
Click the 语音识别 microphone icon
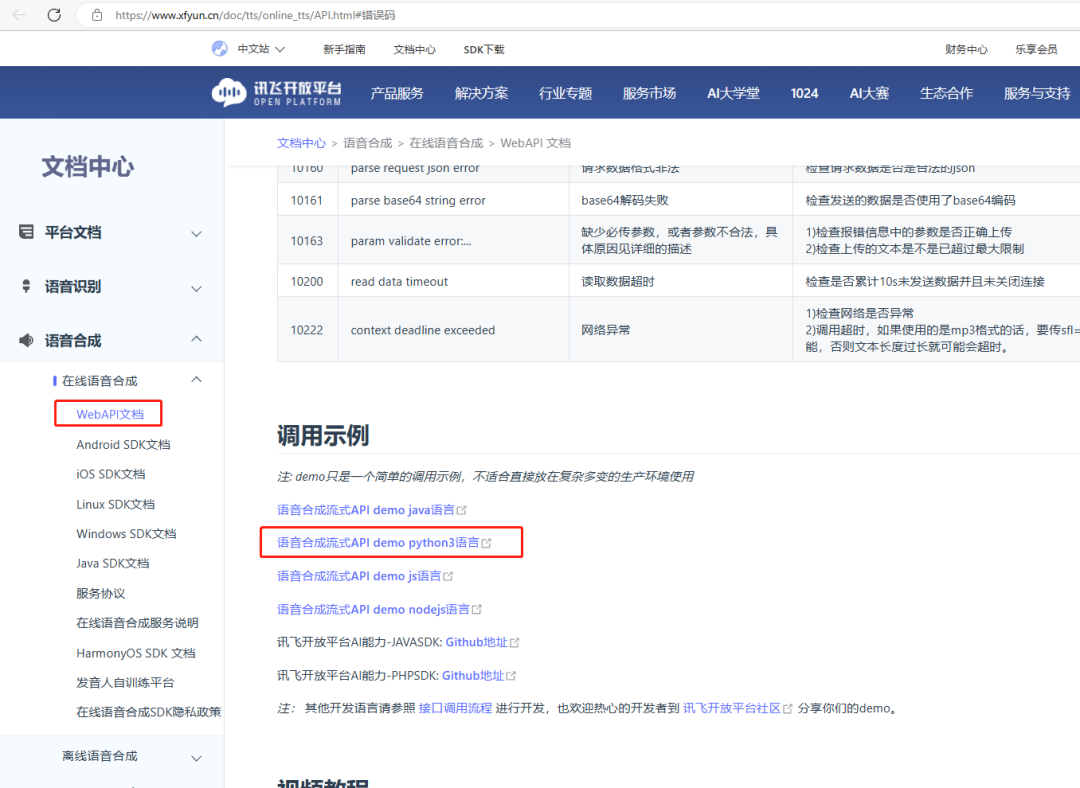26,286
